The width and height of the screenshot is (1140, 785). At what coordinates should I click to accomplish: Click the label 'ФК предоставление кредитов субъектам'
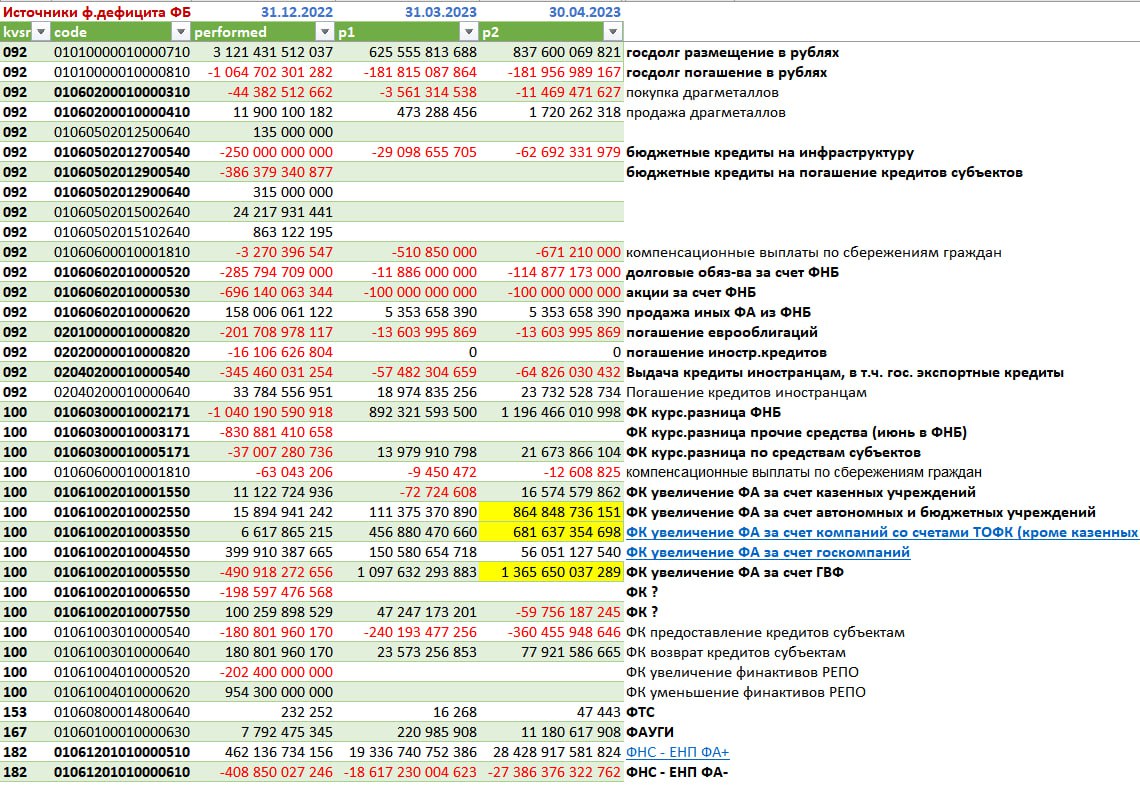click(765, 632)
